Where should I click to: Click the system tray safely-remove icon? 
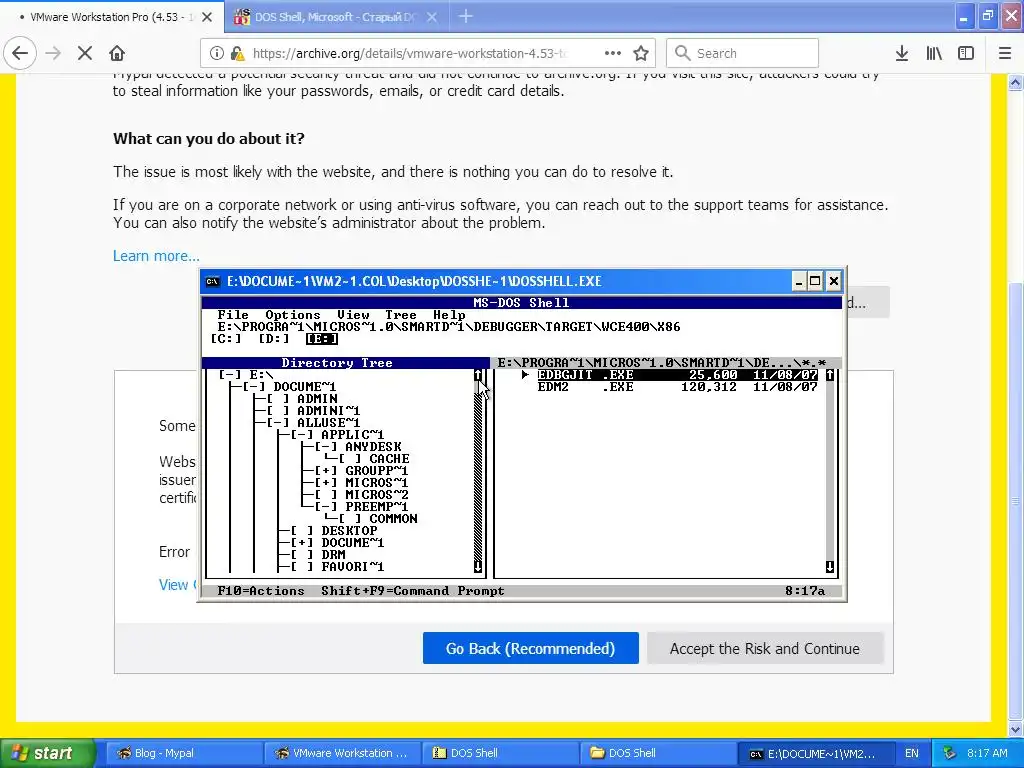coord(950,753)
